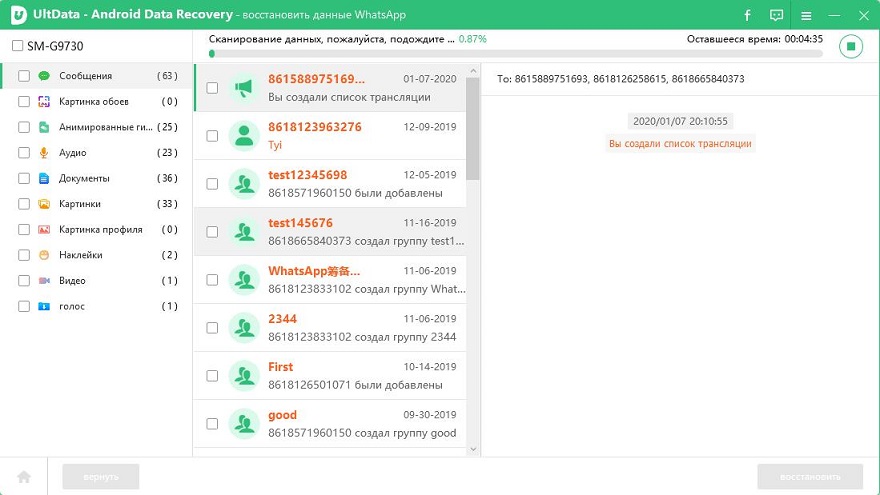Image resolution: width=880 pixels, height=495 pixels.
Task: Click the 2020/01/07 20:10:55 timestamp
Action: point(680,121)
